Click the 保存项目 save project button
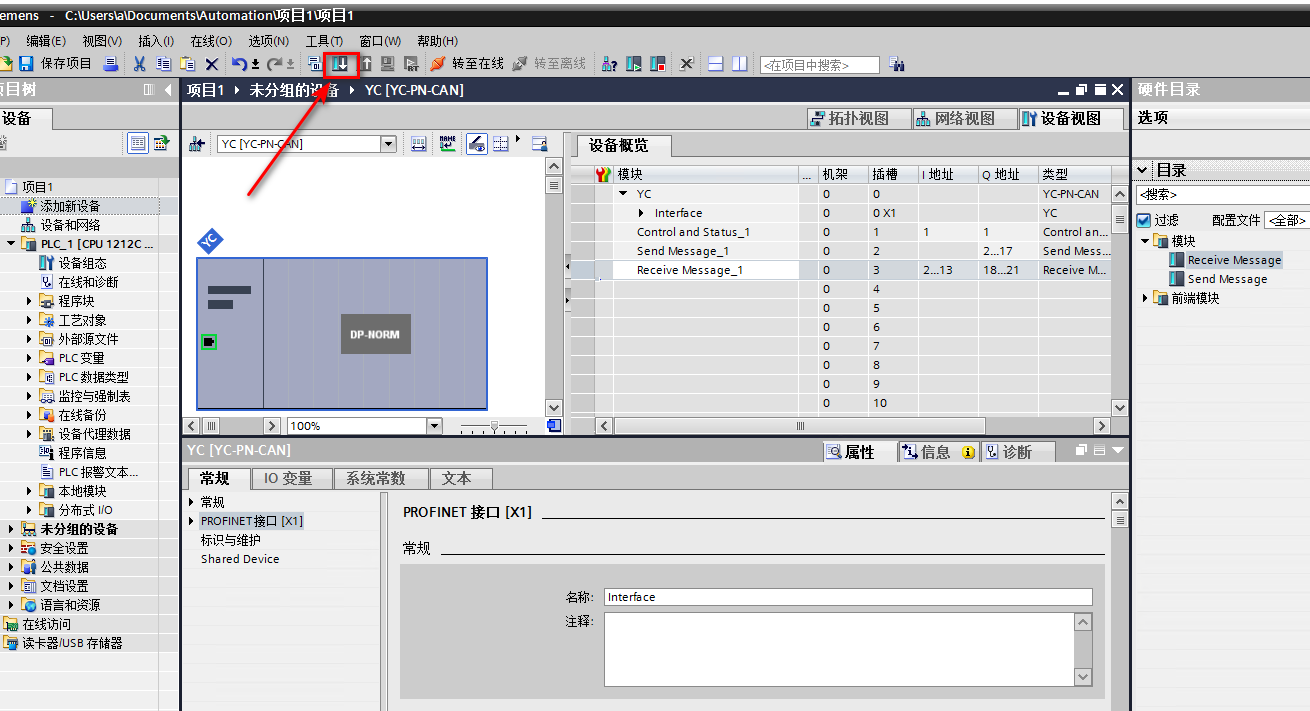The width and height of the screenshot is (1310, 711). coord(56,64)
